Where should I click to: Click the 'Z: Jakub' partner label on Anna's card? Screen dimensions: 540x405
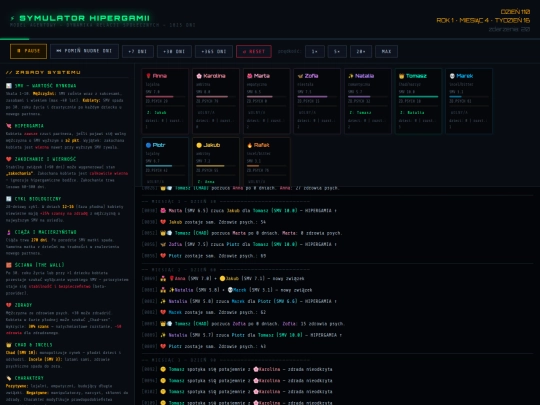[x=156, y=113]
